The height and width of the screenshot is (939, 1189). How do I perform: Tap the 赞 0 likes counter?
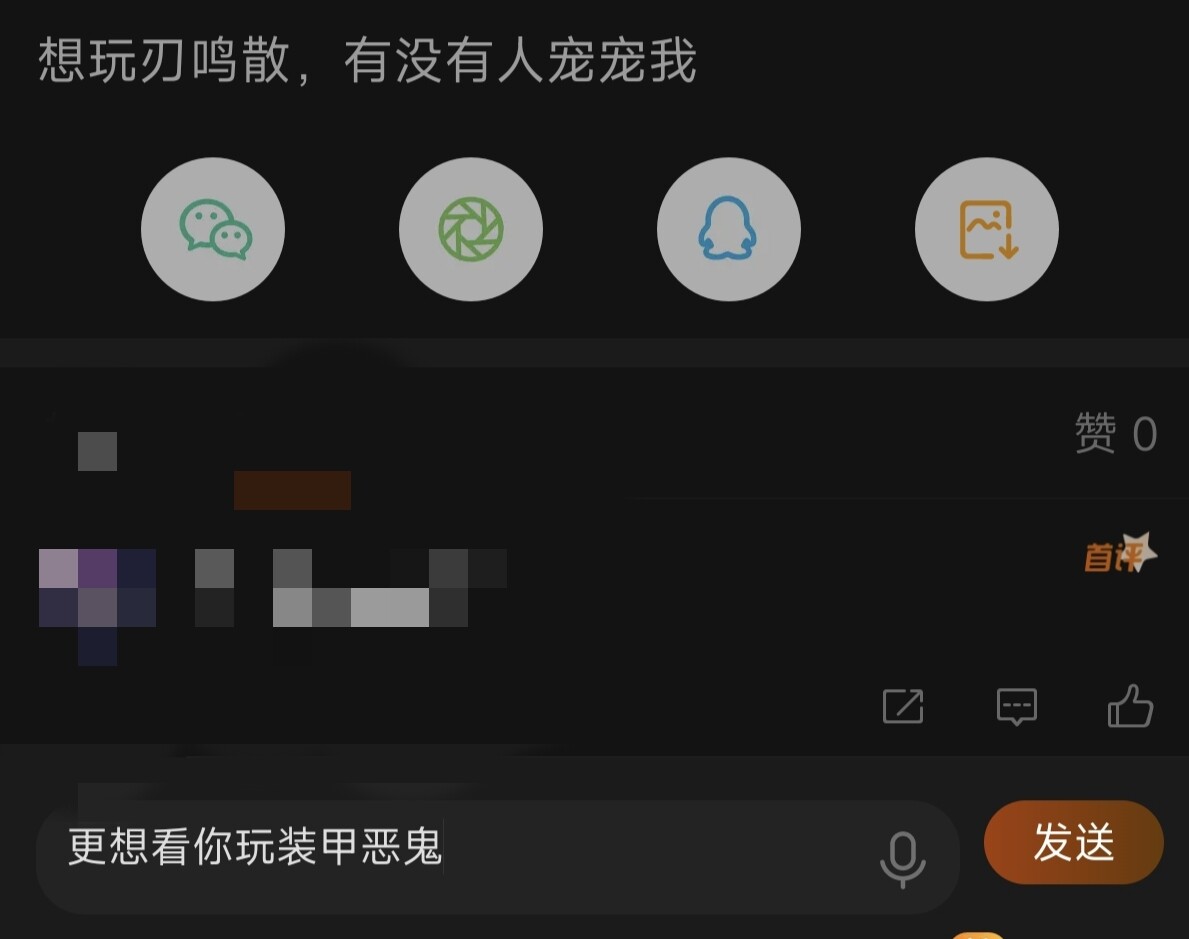pos(1115,433)
